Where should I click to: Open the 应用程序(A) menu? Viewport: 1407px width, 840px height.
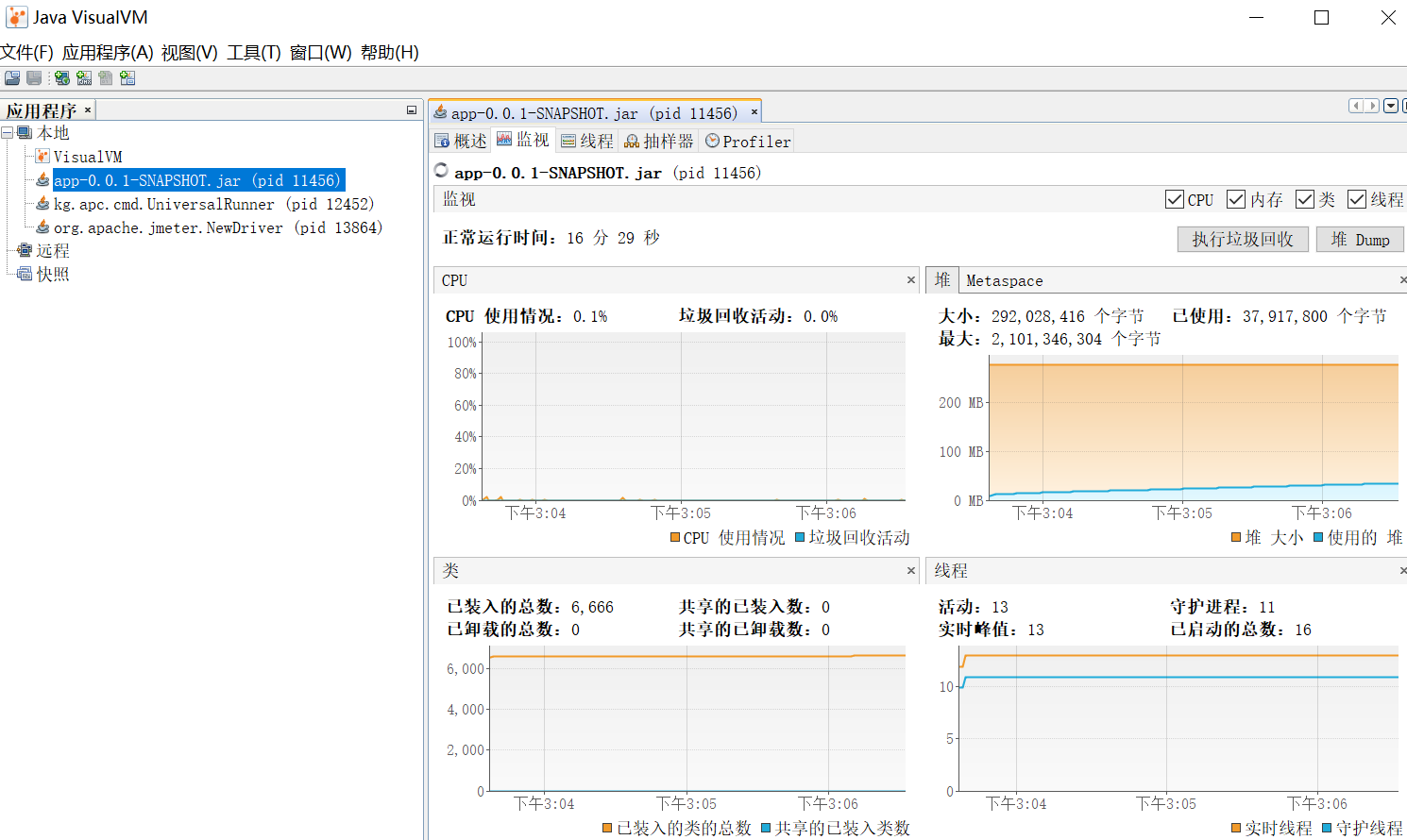click(108, 53)
